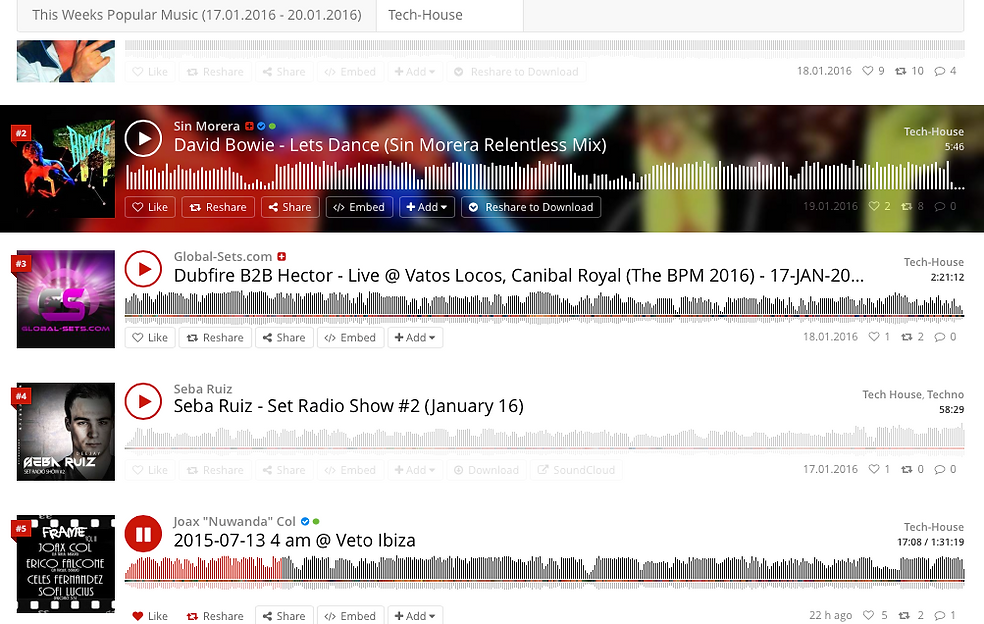Share the Dubfire B2B Hector set

(284, 338)
